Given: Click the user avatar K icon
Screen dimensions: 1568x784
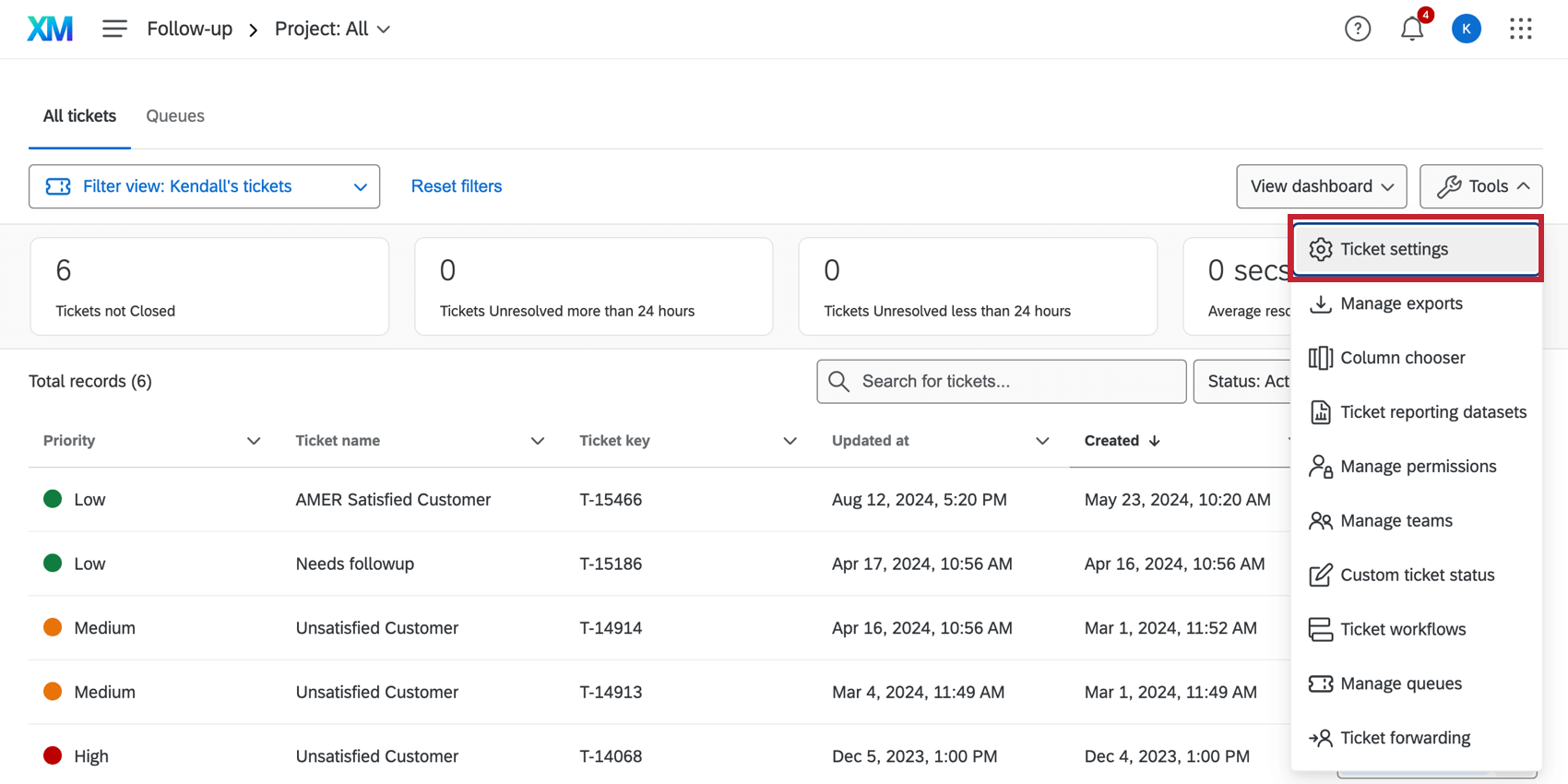Looking at the screenshot, I should click(1466, 29).
